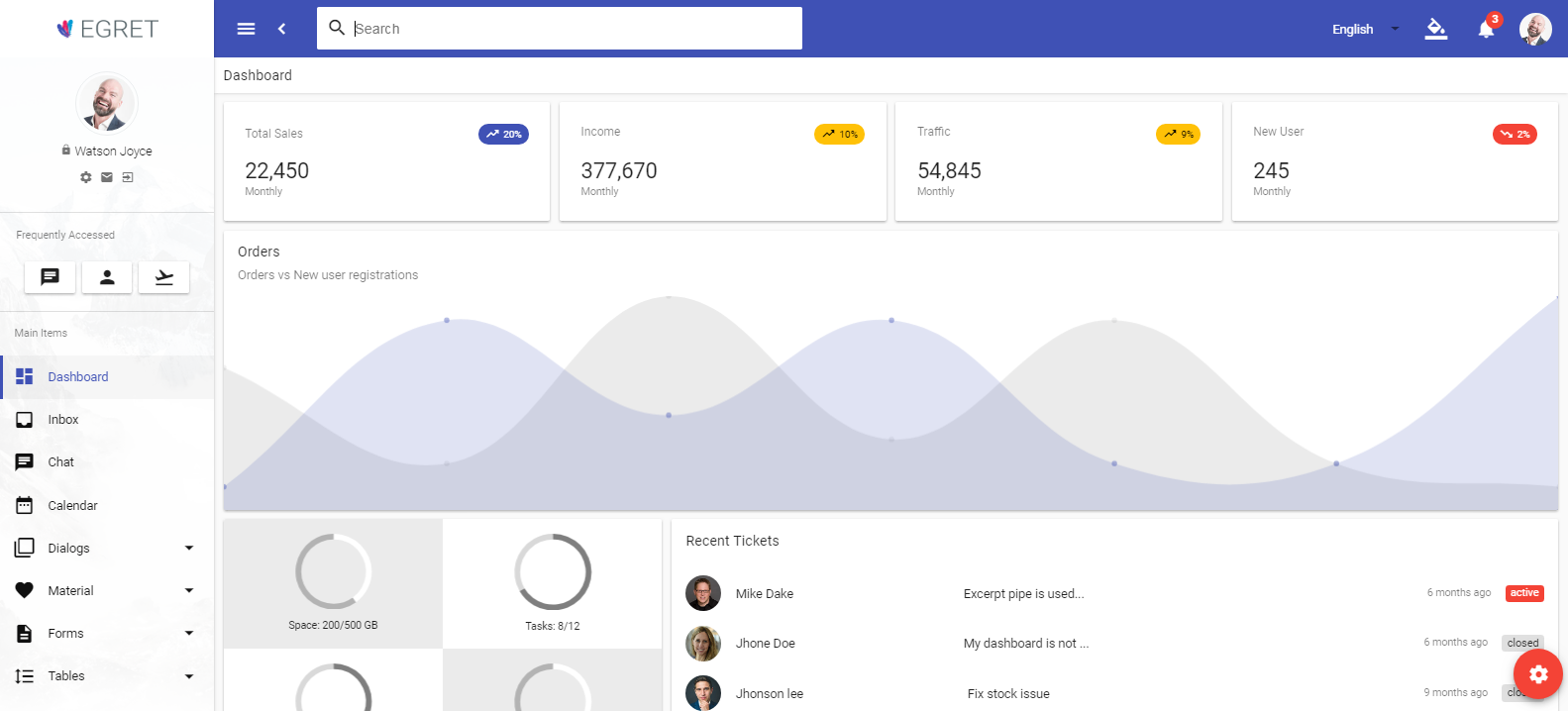Click the Total Sales 20% trend badge

(x=503, y=134)
